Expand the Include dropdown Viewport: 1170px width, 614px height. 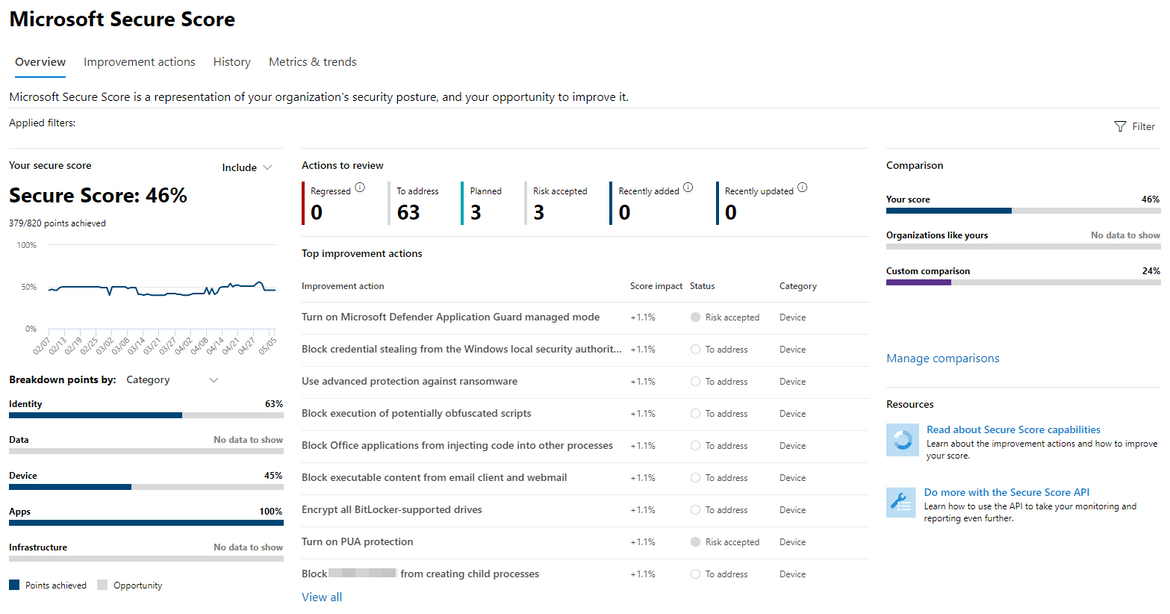[x=247, y=168]
